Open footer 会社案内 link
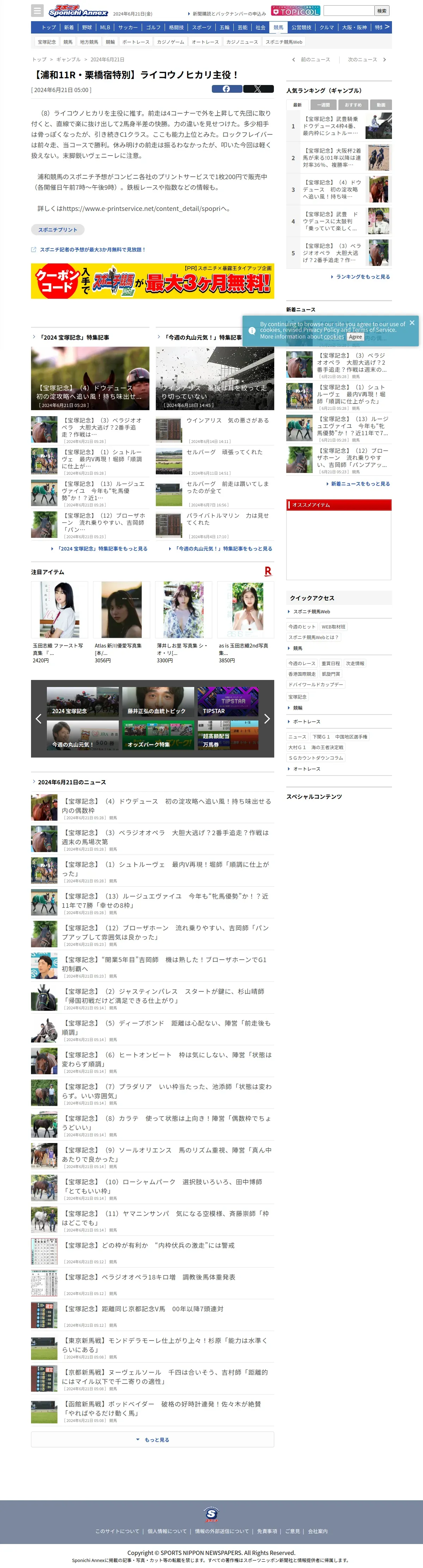423x1568 pixels. tap(318, 1531)
